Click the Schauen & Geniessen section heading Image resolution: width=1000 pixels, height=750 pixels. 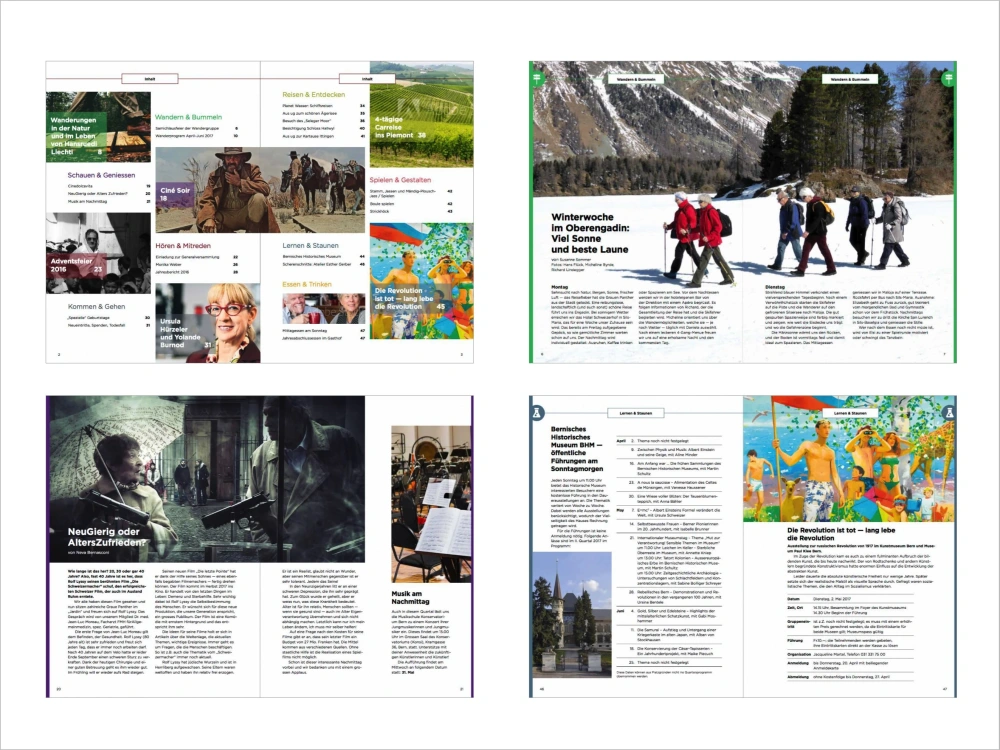tap(101, 175)
